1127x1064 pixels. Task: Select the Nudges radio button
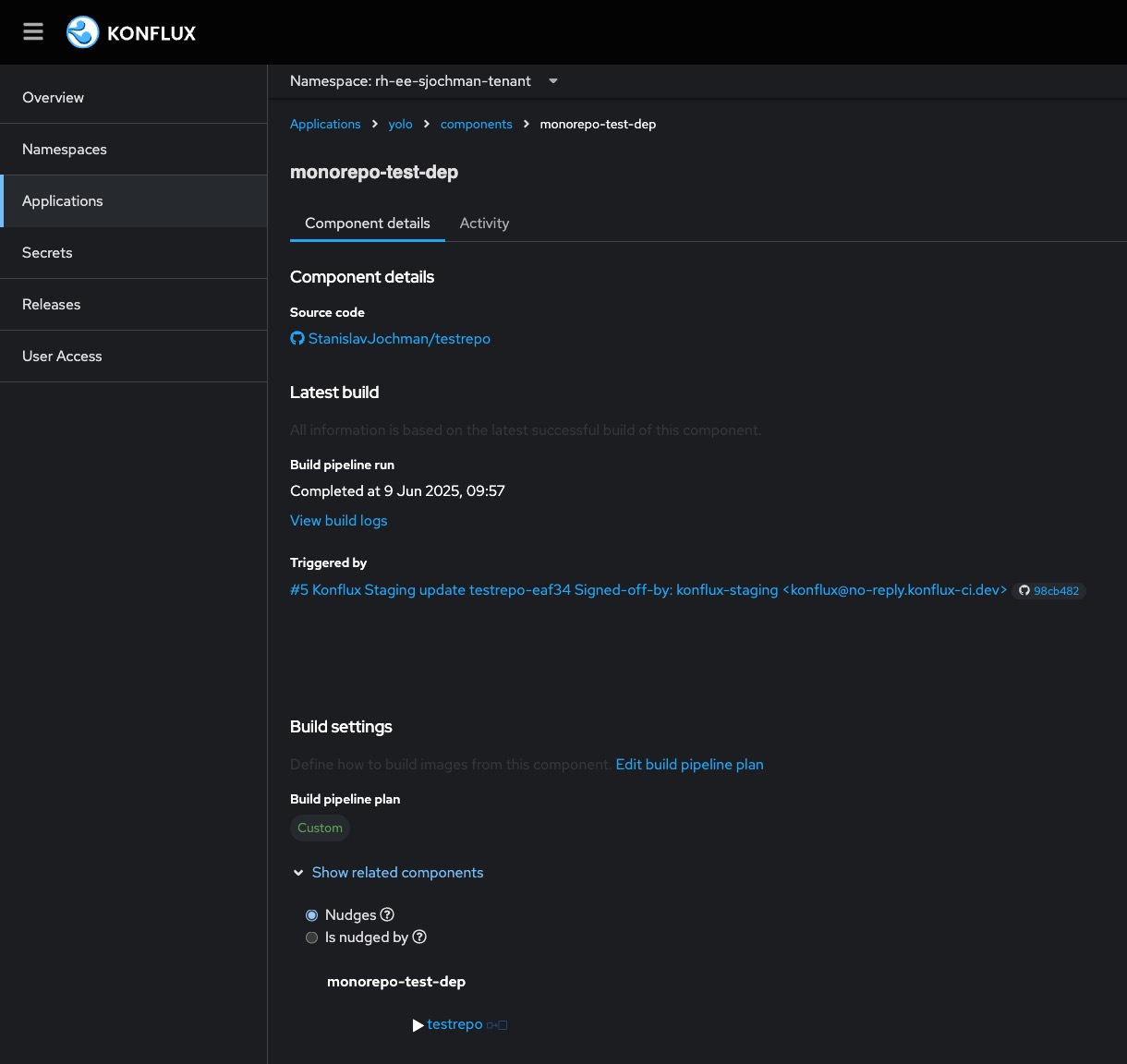(x=312, y=915)
